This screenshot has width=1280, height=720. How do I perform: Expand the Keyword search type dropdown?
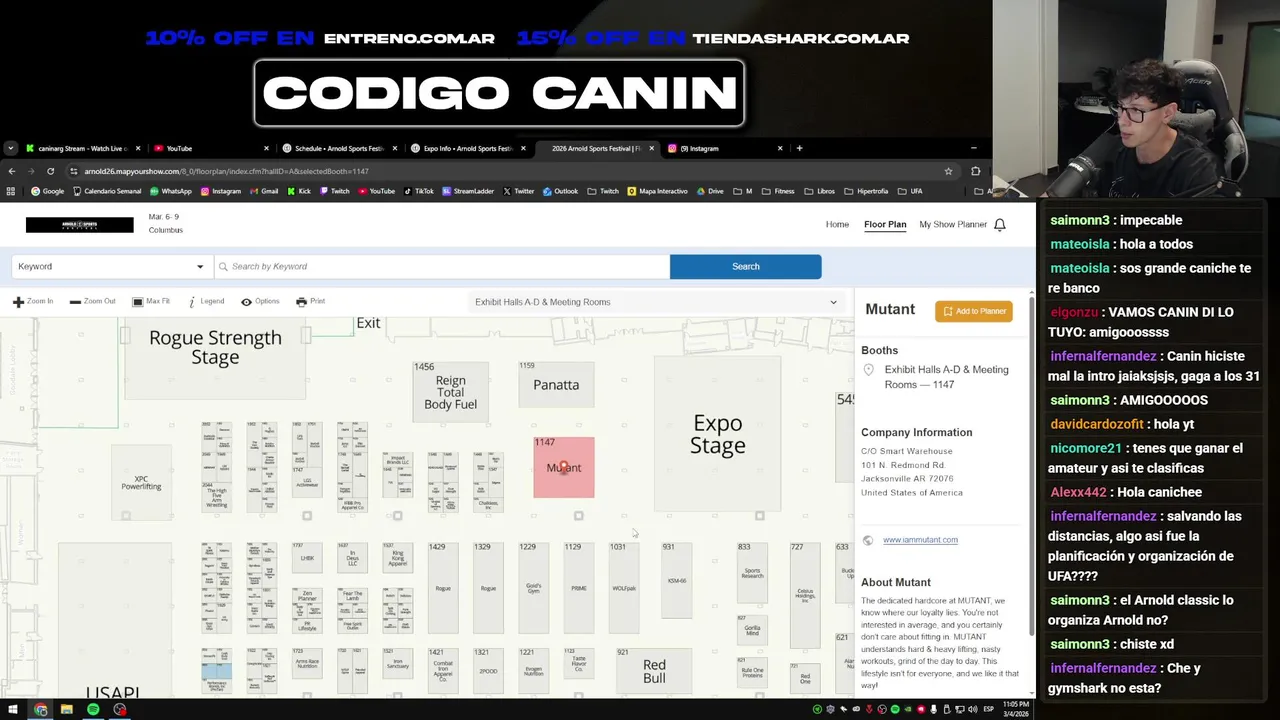click(111, 266)
